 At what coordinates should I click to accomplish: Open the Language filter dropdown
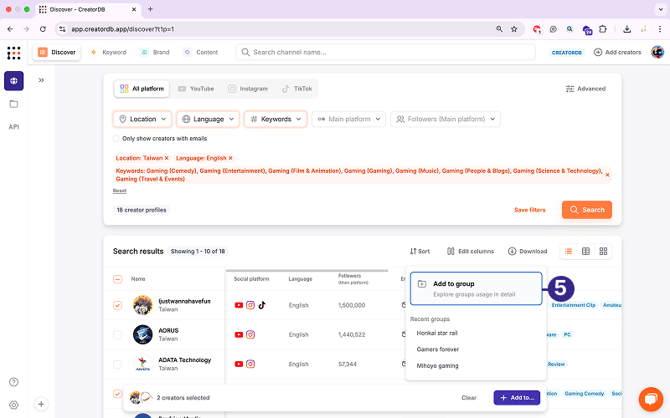tap(208, 119)
